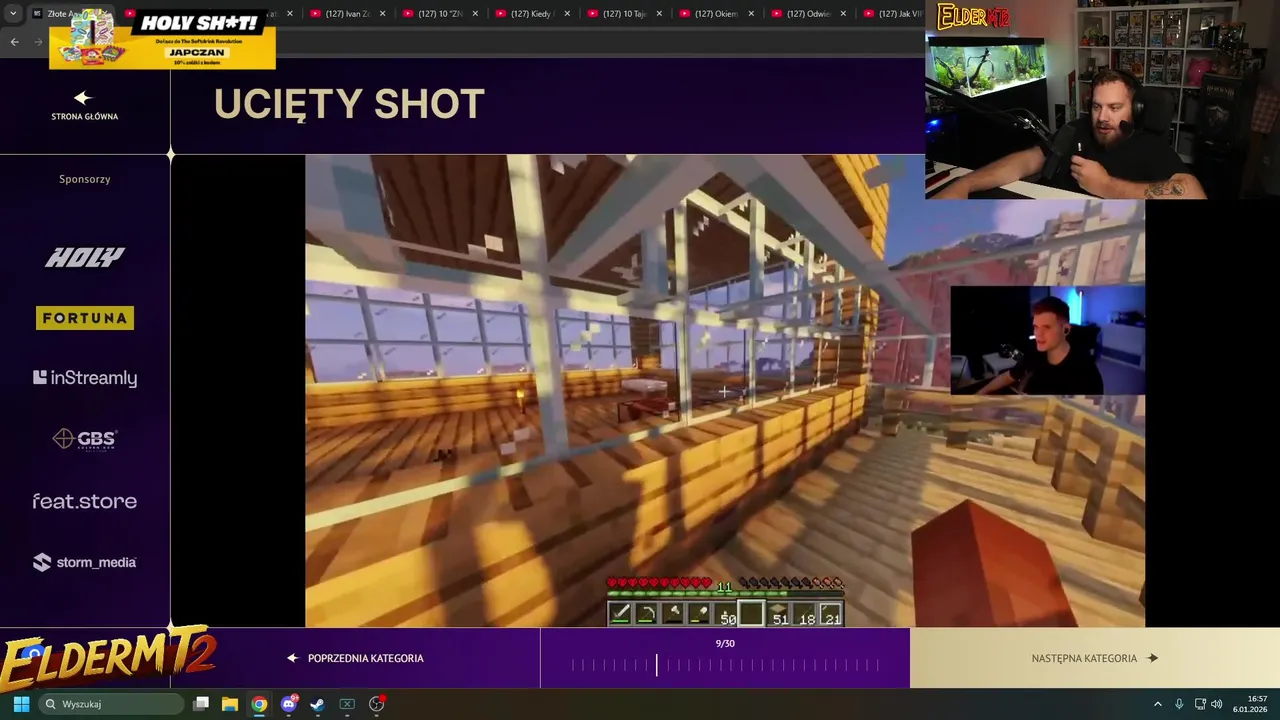
Task: Open File Explorer from taskbar
Action: coord(229,704)
